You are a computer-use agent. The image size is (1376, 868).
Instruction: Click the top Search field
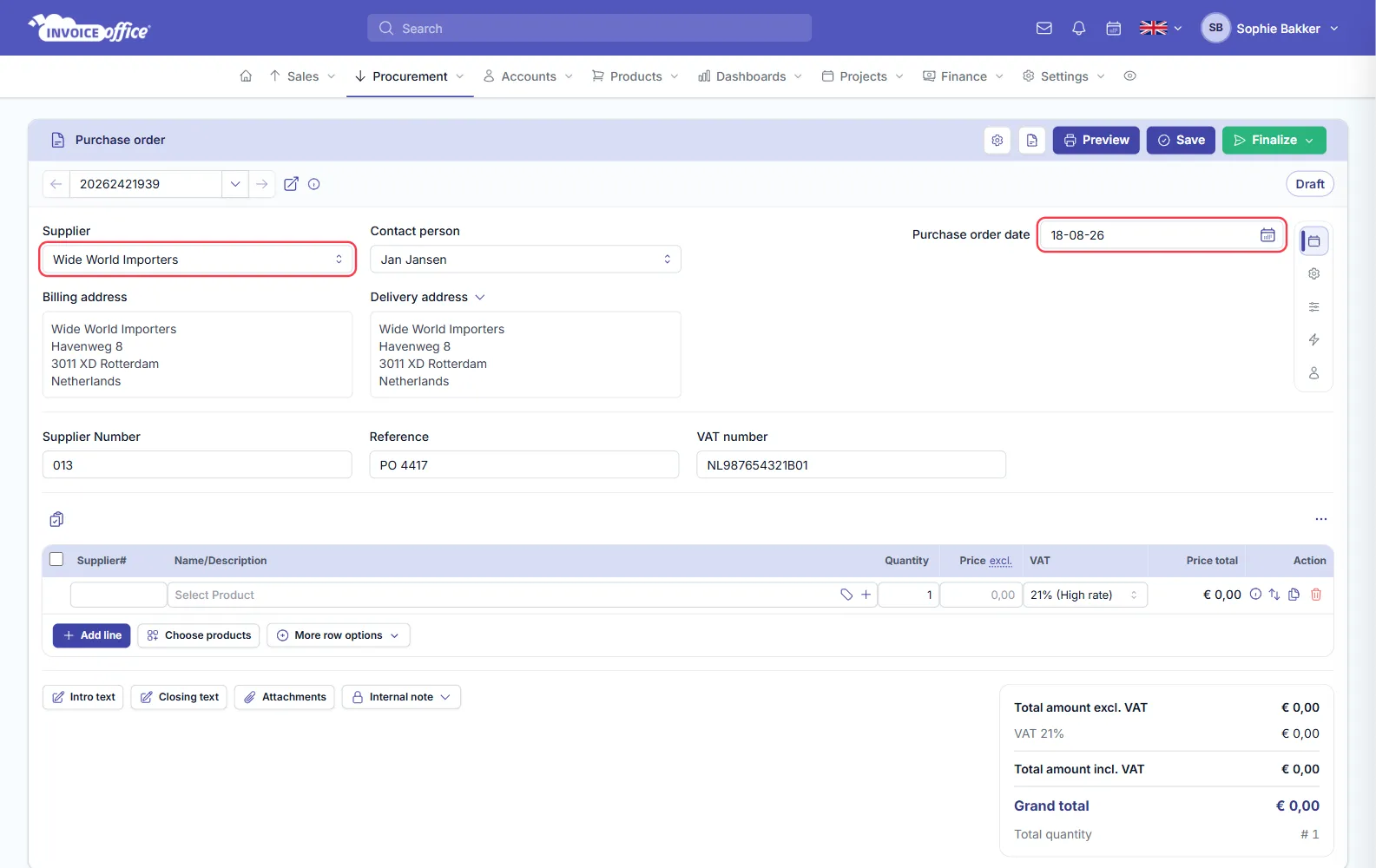(589, 28)
